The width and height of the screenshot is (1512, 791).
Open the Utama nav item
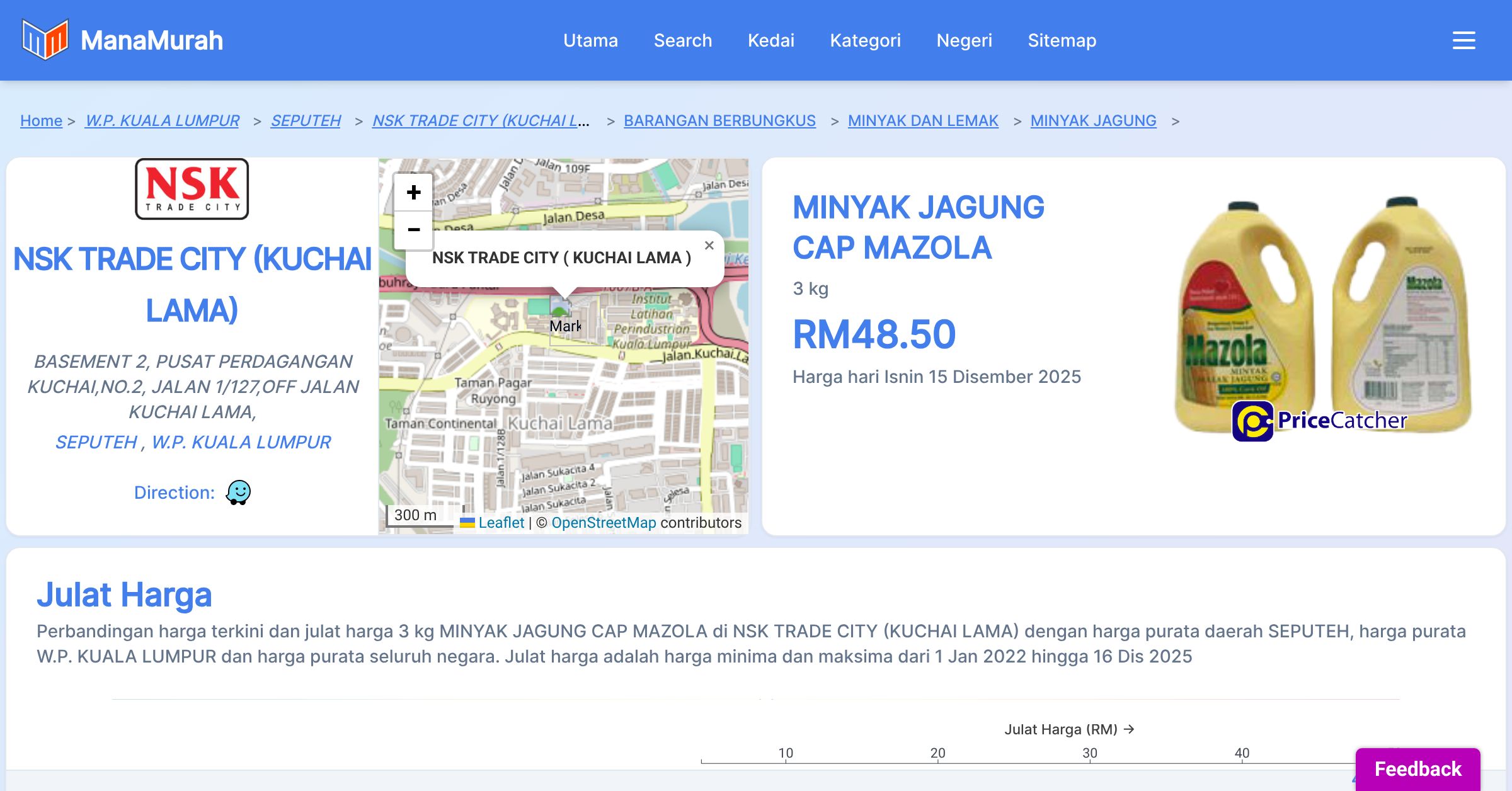590,40
